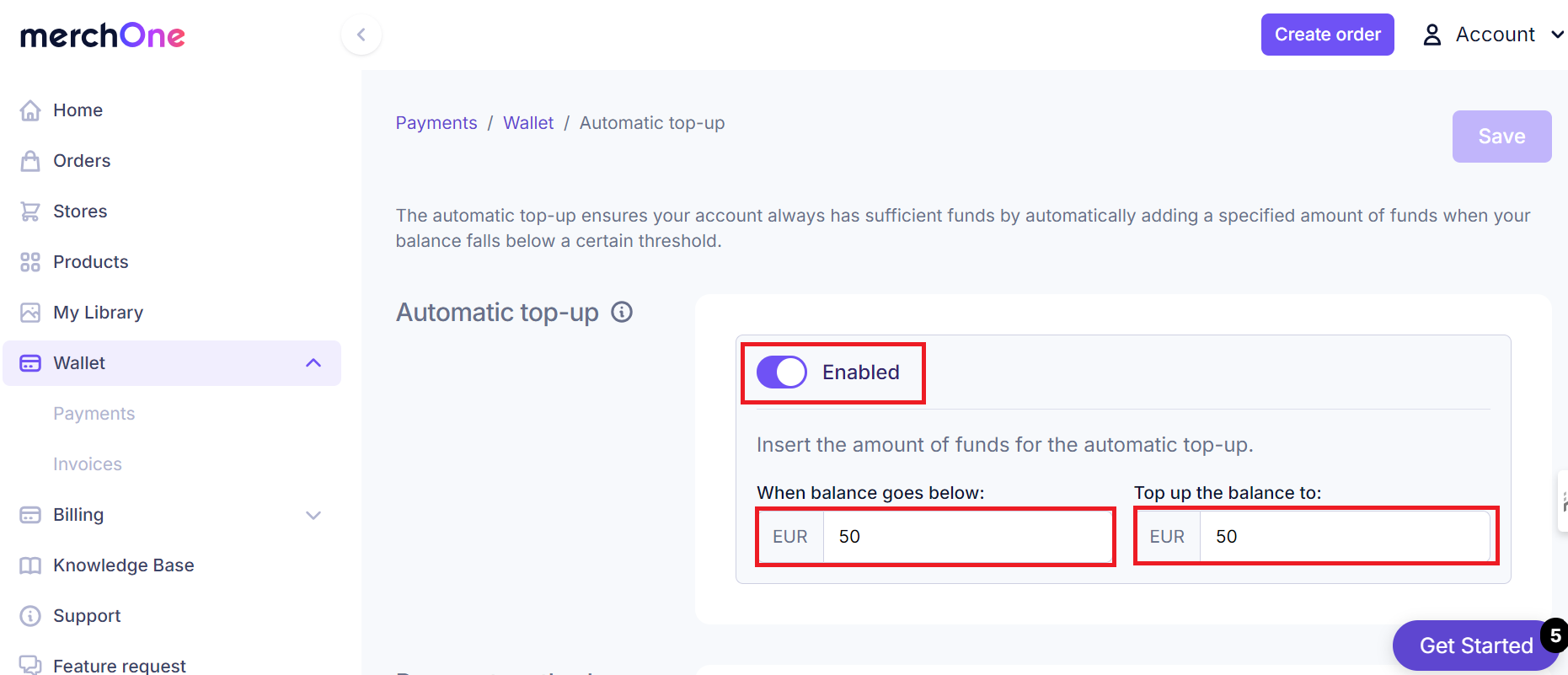Viewport: 1568px width, 675px height.
Task: Collapse the sidebar using the back chevron
Action: (x=361, y=35)
